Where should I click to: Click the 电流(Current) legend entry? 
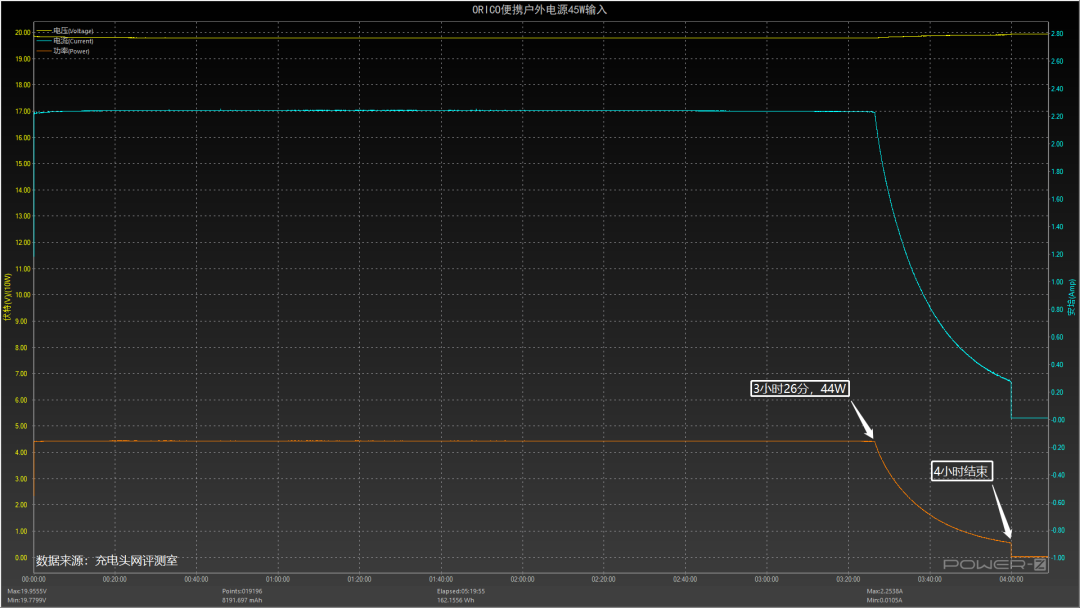(65, 41)
